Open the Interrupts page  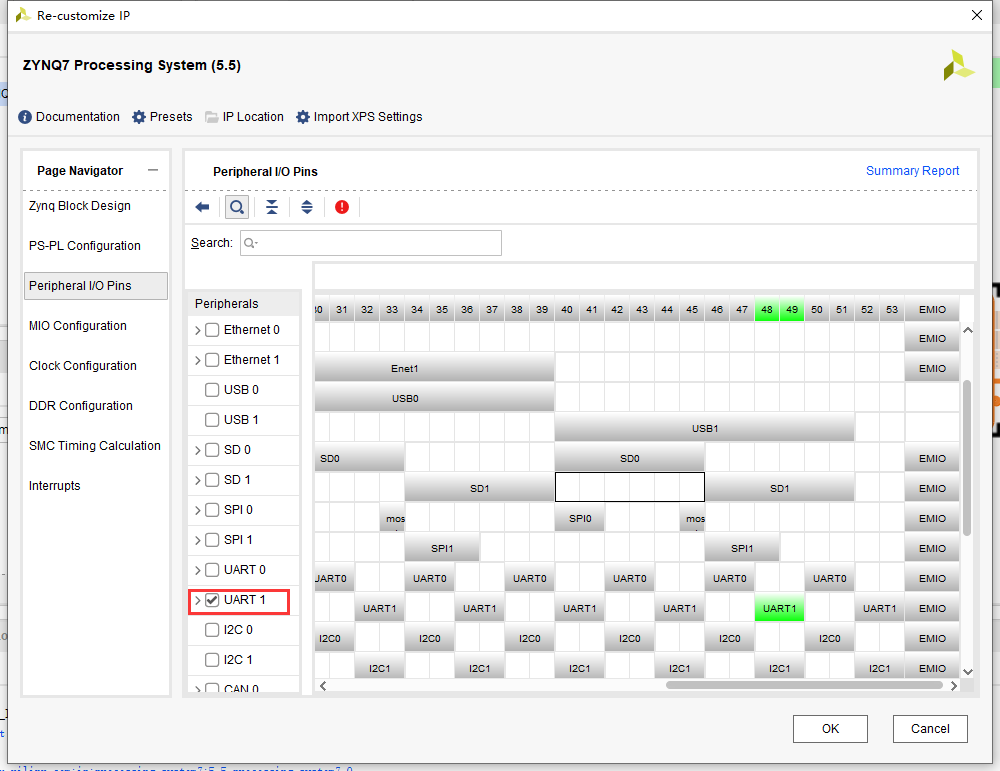55,486
